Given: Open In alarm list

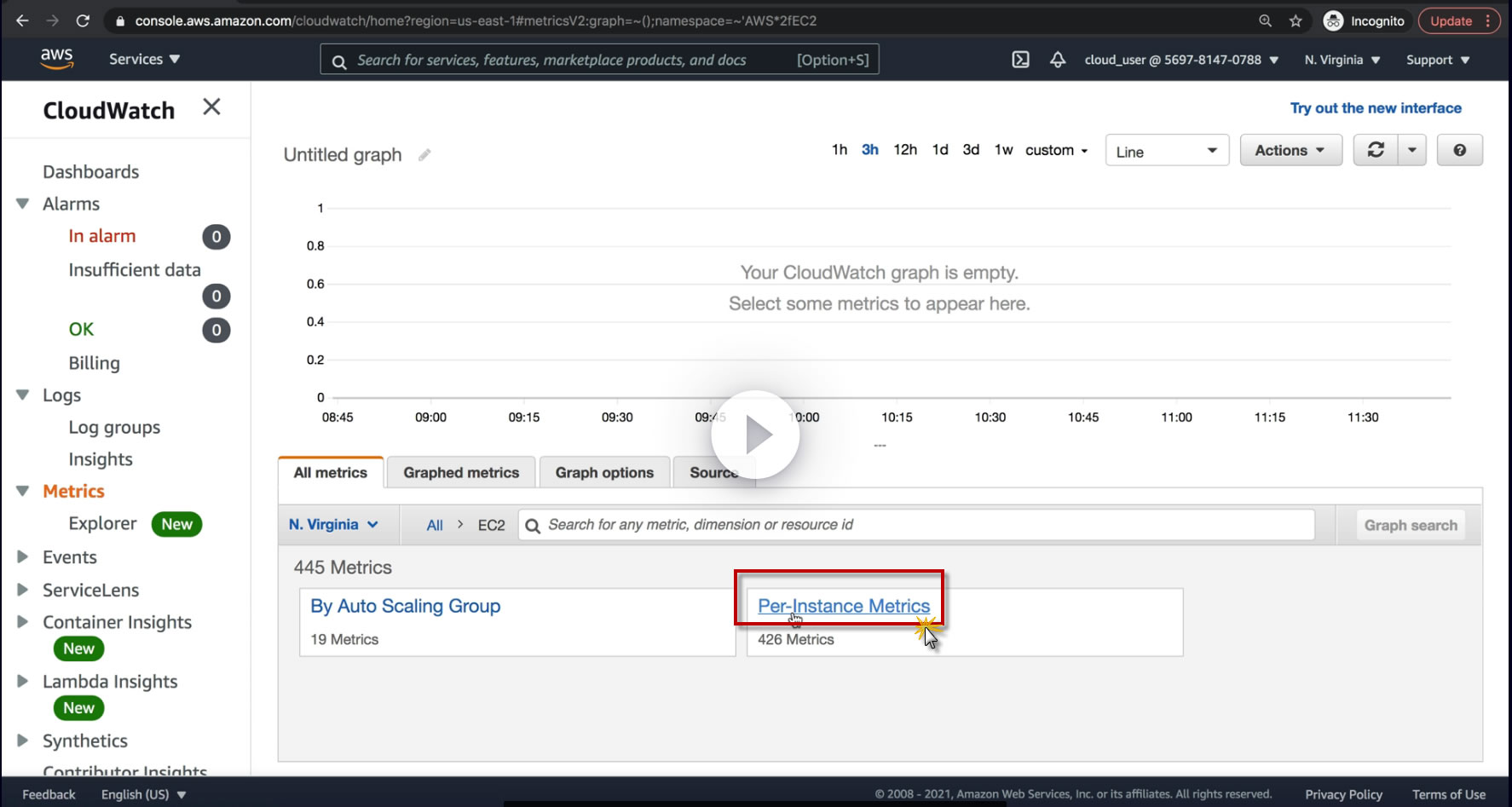Looking at the screenshot, I should pos(102,236).
